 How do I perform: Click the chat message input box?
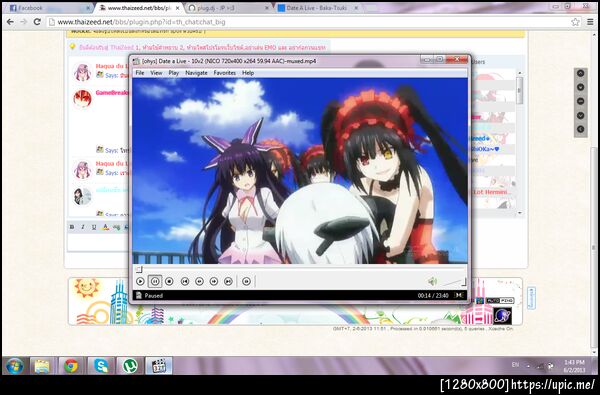click(x=98, y=242)
